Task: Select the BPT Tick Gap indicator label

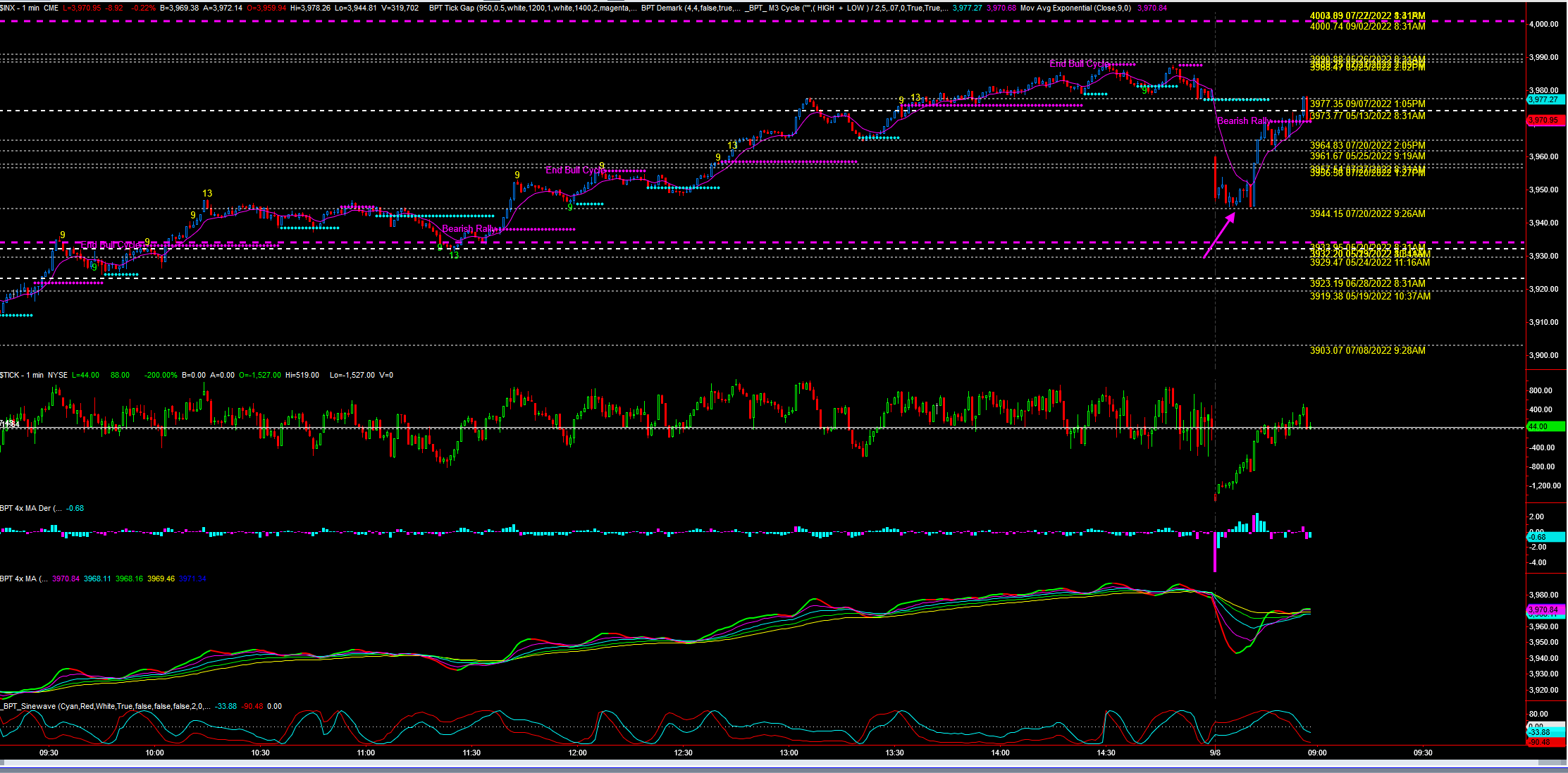Action: [x=452, y=8]
